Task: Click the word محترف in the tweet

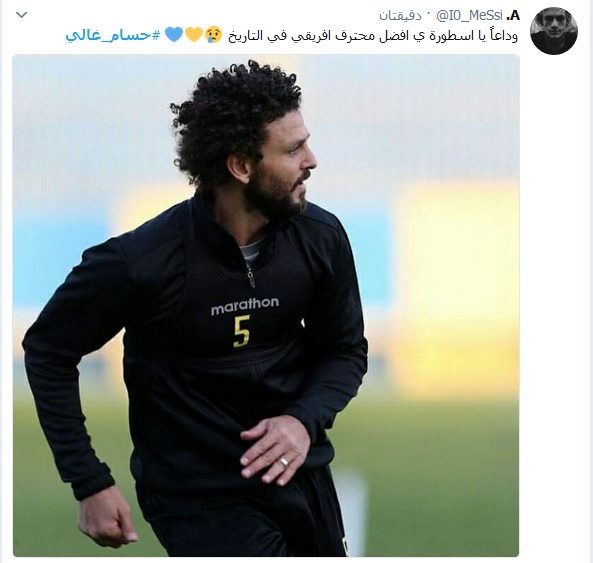Action: click(356, 36)
